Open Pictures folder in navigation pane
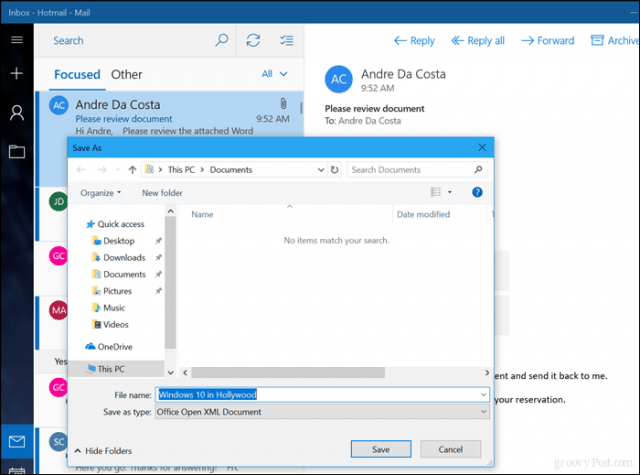640x475 pixels. 112,291
